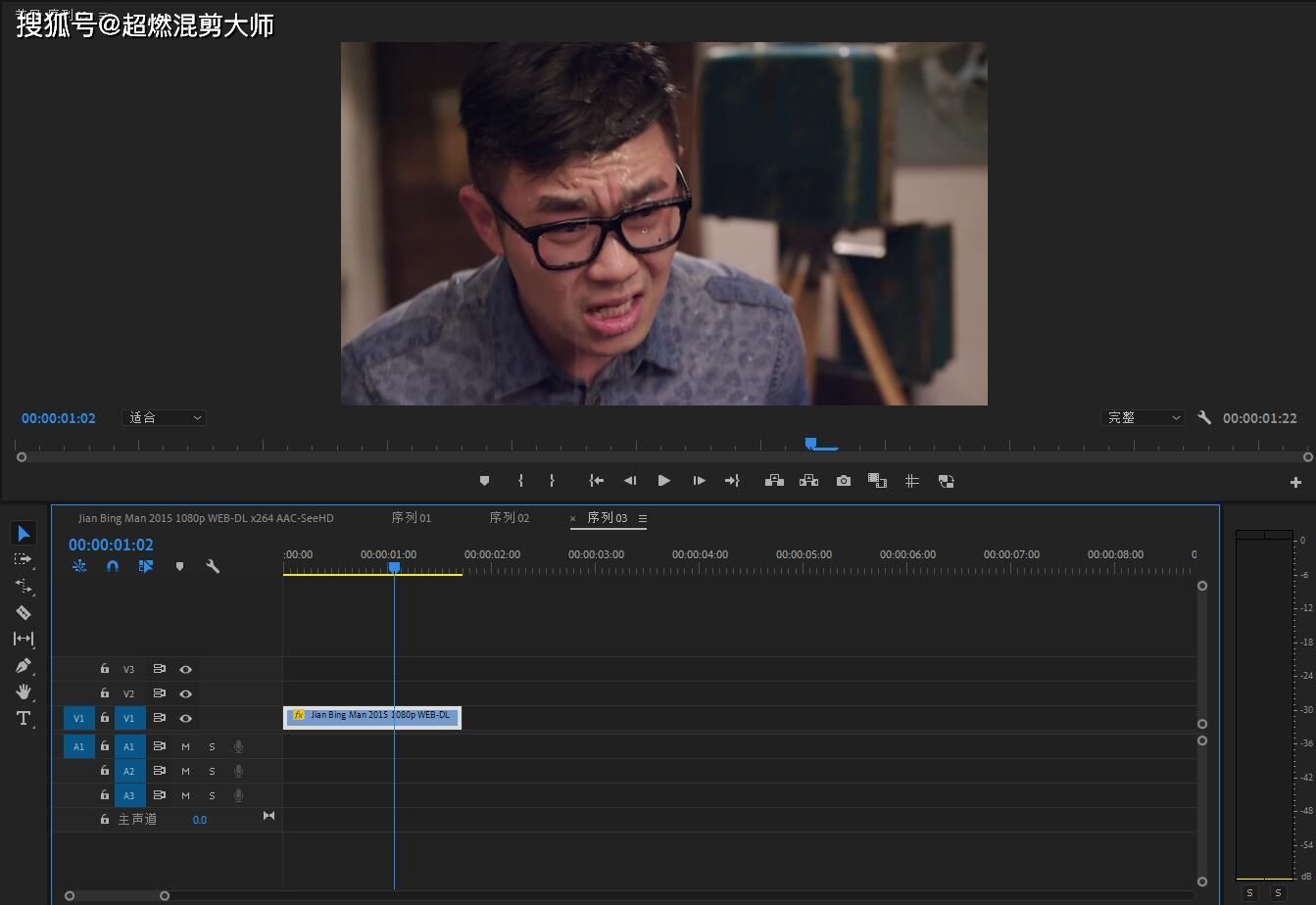Toggle safe margins grid icon
Image resolution: width=1316 pixels, height=905 pixels.
click(x=912, y=481)
